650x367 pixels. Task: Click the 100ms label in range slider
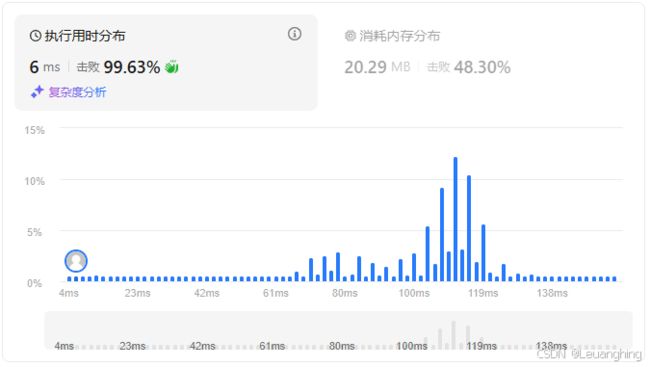click(411, 346)
